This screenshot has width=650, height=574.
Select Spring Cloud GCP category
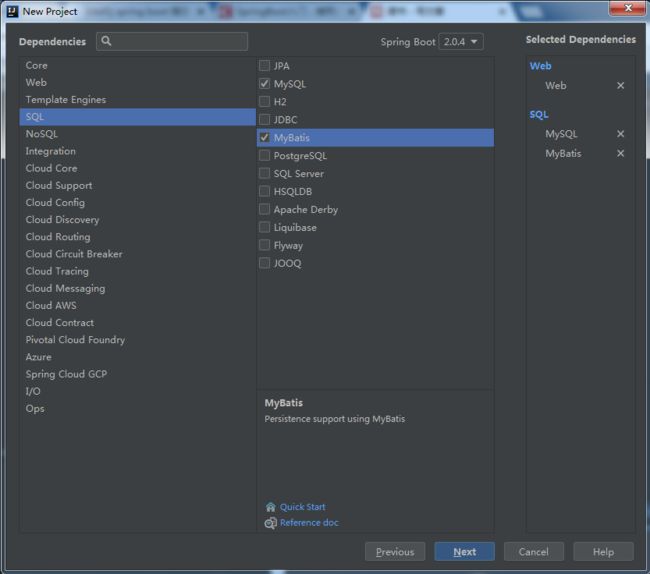pos(138,374)
